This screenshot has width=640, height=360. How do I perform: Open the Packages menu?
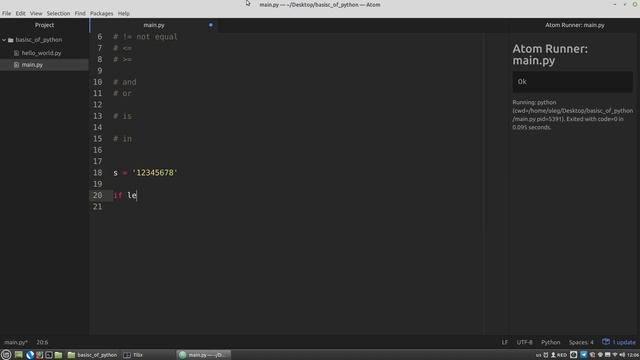[x=102, y=13]
